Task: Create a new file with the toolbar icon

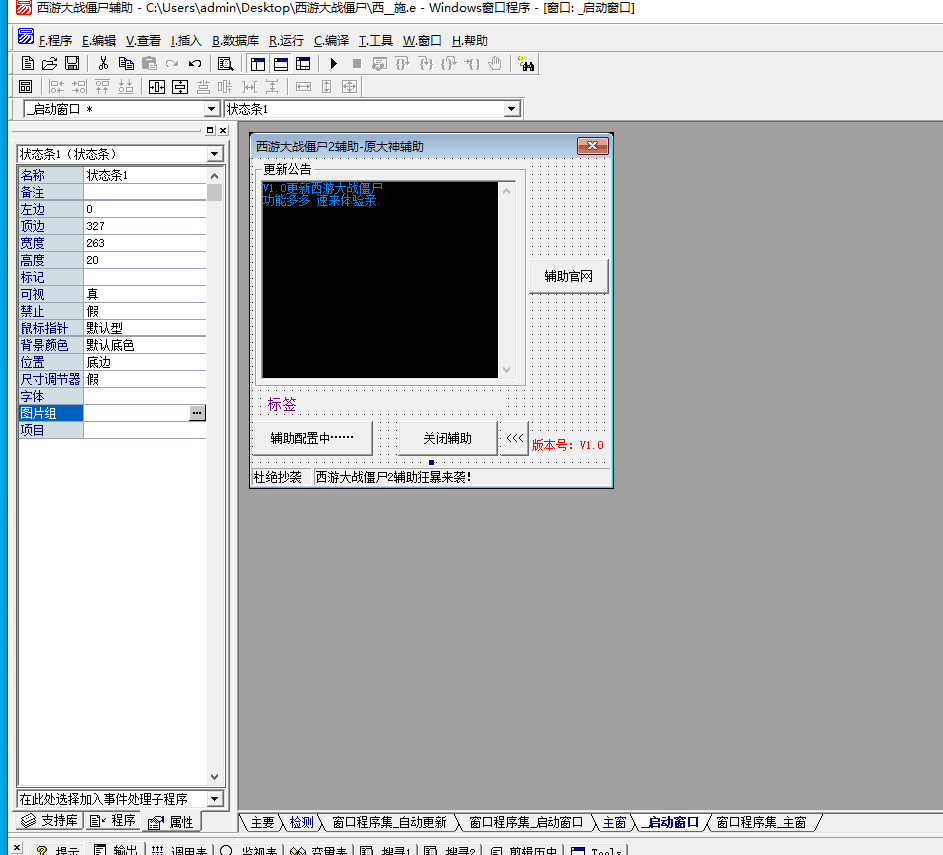Action: coord(28,63)
